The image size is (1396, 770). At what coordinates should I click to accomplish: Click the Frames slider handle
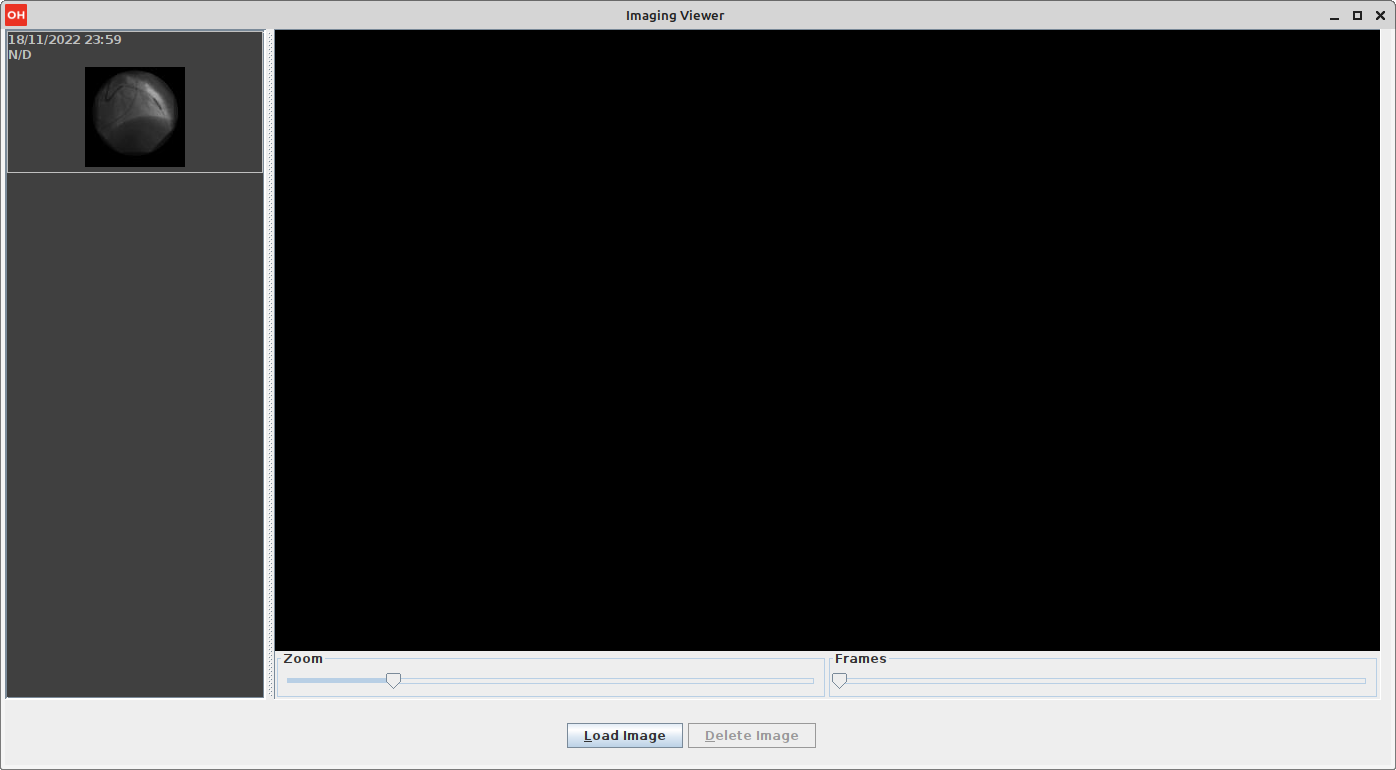coord(840,681)
